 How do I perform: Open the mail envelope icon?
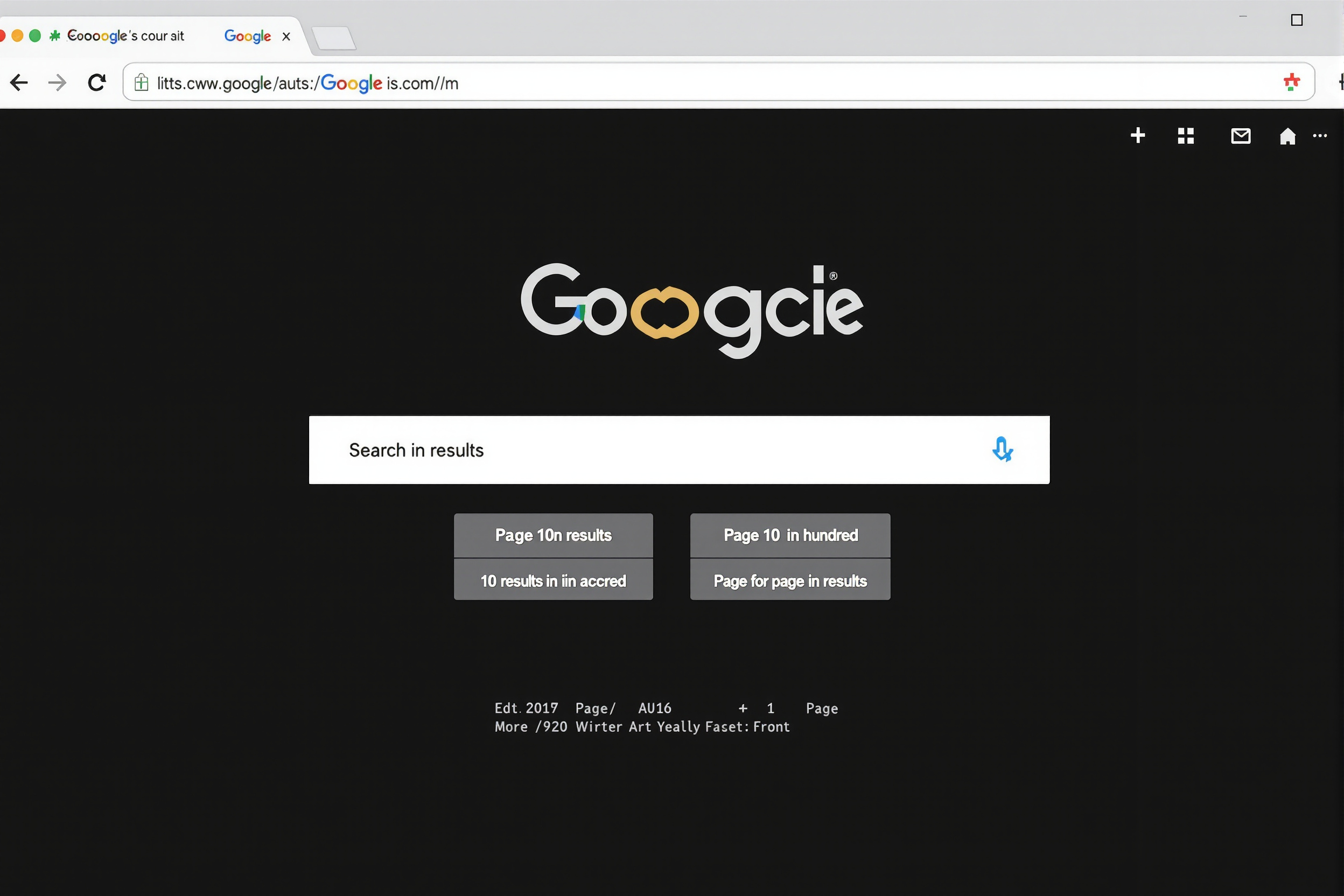click(1241, 136)
